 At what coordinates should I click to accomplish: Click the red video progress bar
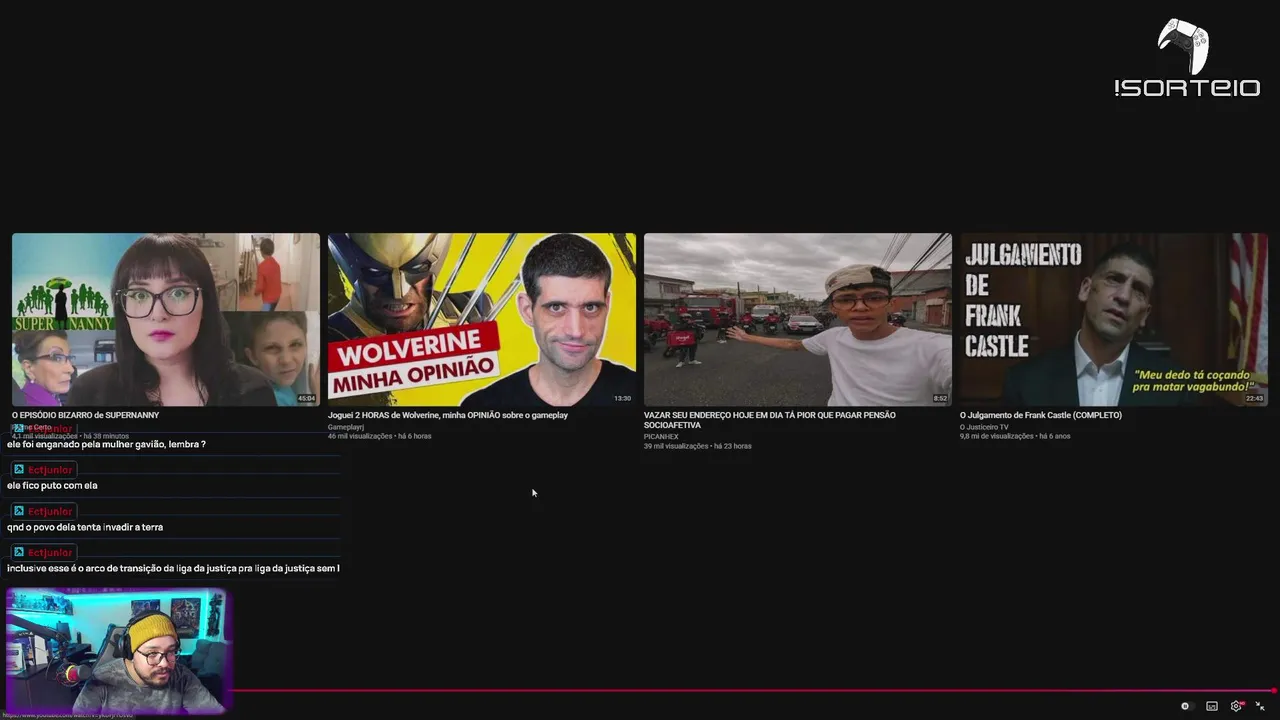(752, 690)
